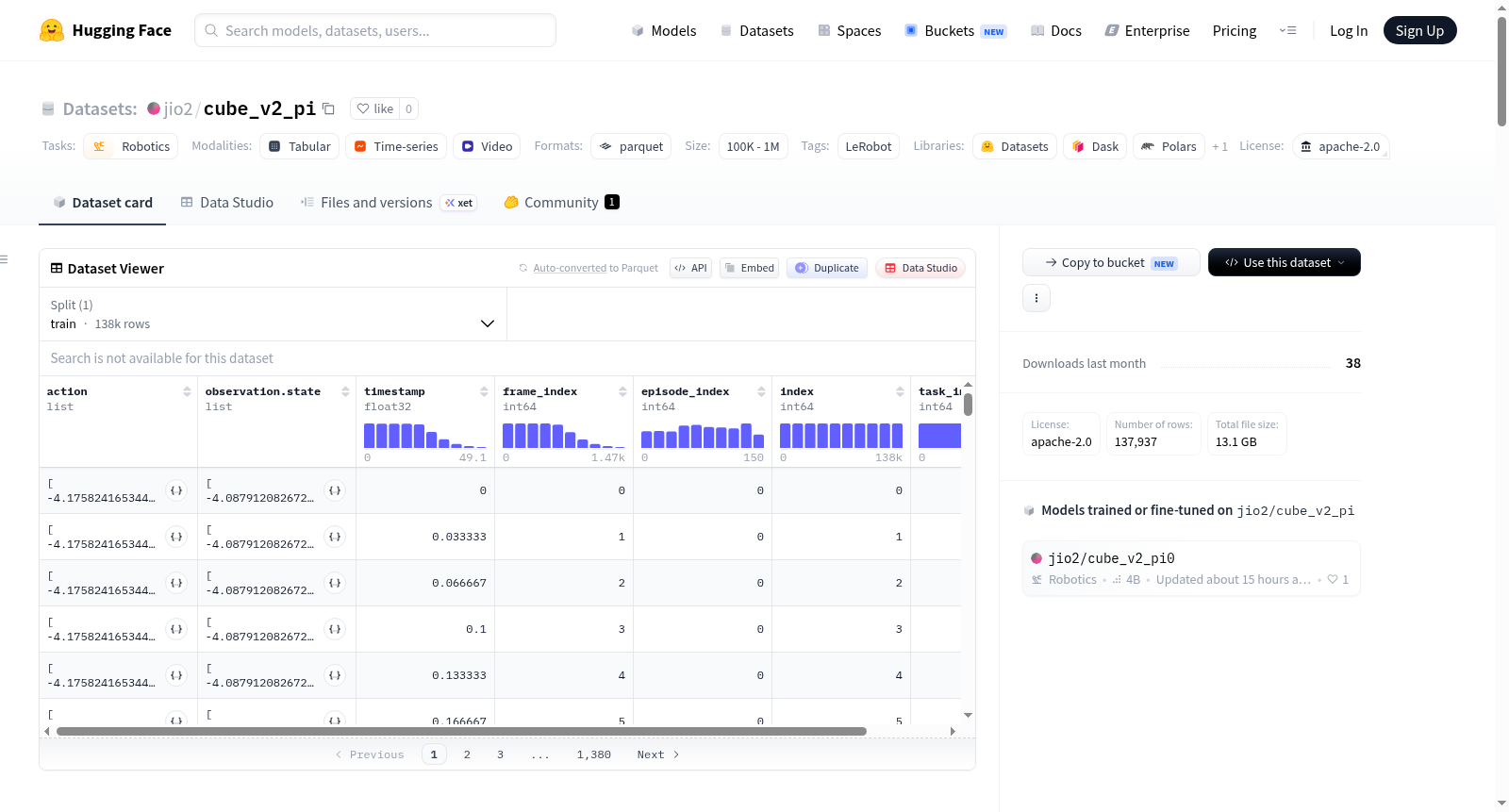Open the Use this dataset dropdown
The image size is (1509, 812).
[1285, 262]
